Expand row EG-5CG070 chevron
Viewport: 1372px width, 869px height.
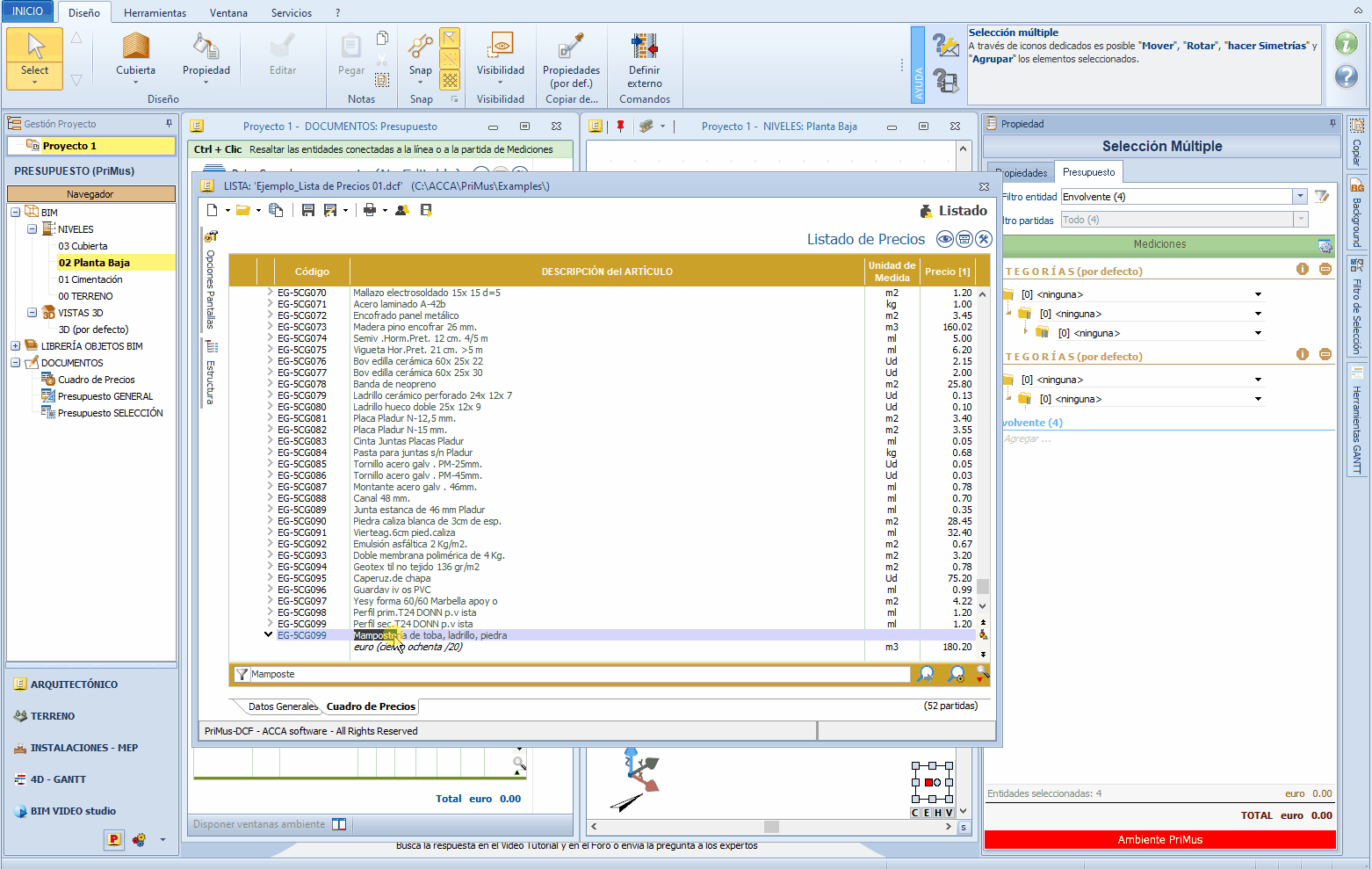[x=270, y=293]
